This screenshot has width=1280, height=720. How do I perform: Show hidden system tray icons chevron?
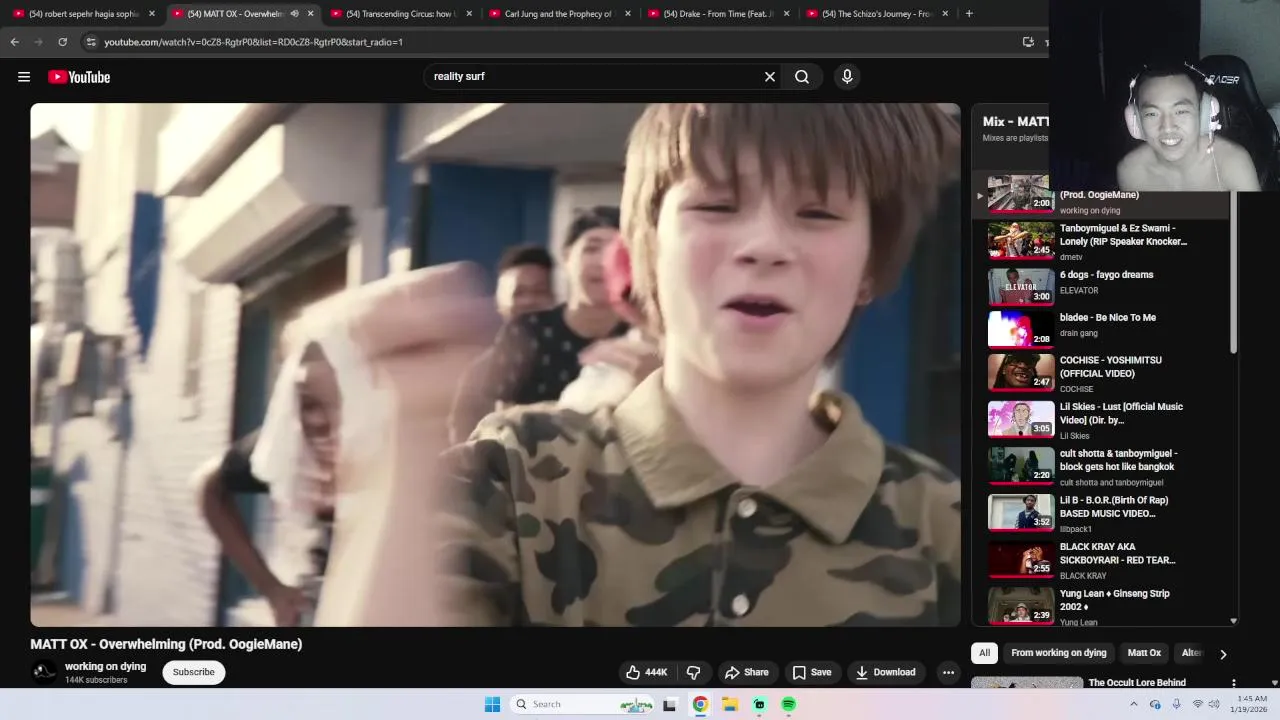[1133, 704]
